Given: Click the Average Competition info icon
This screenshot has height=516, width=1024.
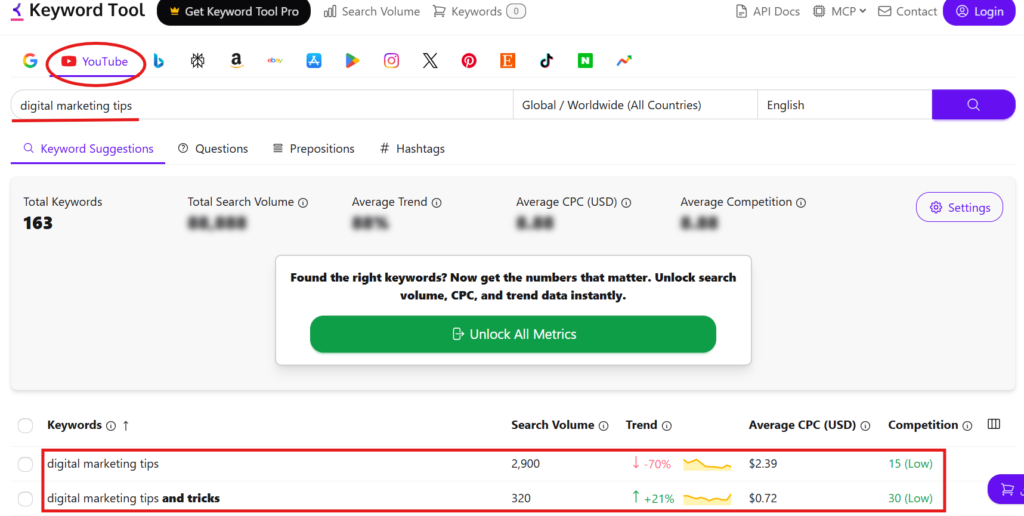Looking at the screenshot, I should (x=801, y=203).
